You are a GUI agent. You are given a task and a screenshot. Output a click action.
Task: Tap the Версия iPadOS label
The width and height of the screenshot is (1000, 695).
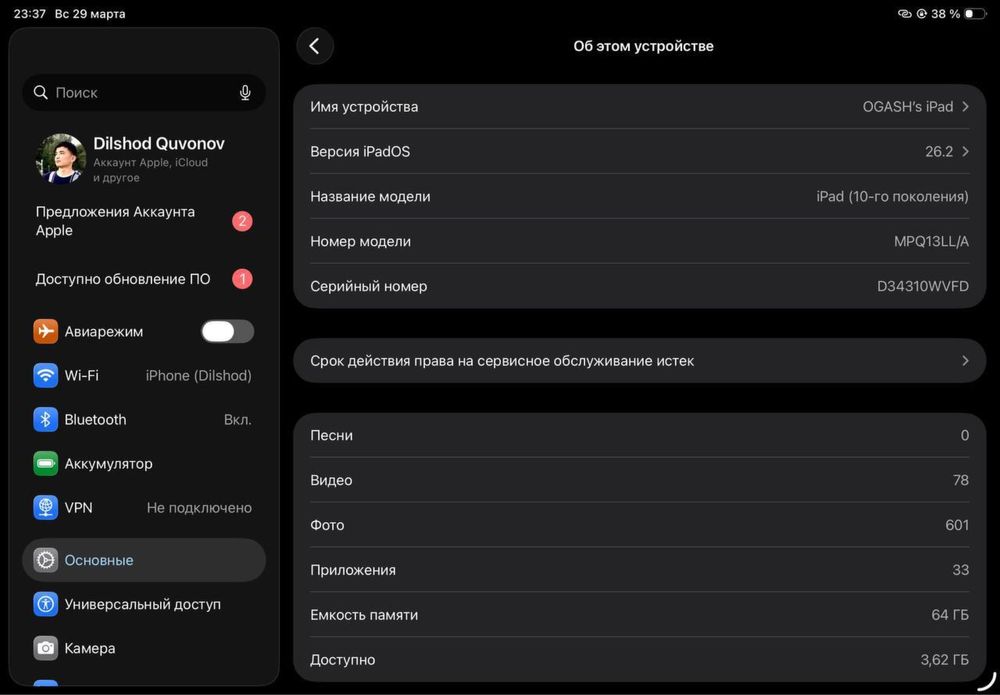coord(360,151)
